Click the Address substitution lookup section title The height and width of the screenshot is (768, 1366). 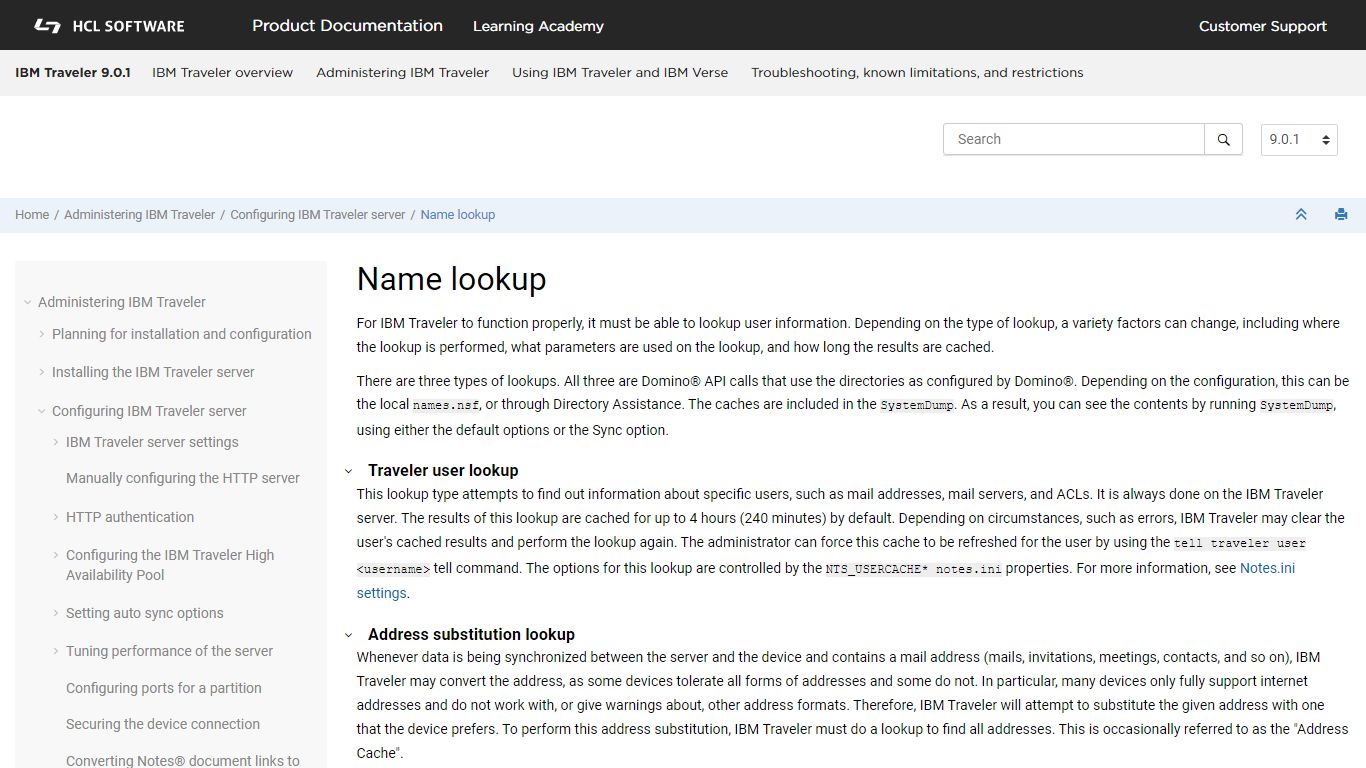[471, 634]
